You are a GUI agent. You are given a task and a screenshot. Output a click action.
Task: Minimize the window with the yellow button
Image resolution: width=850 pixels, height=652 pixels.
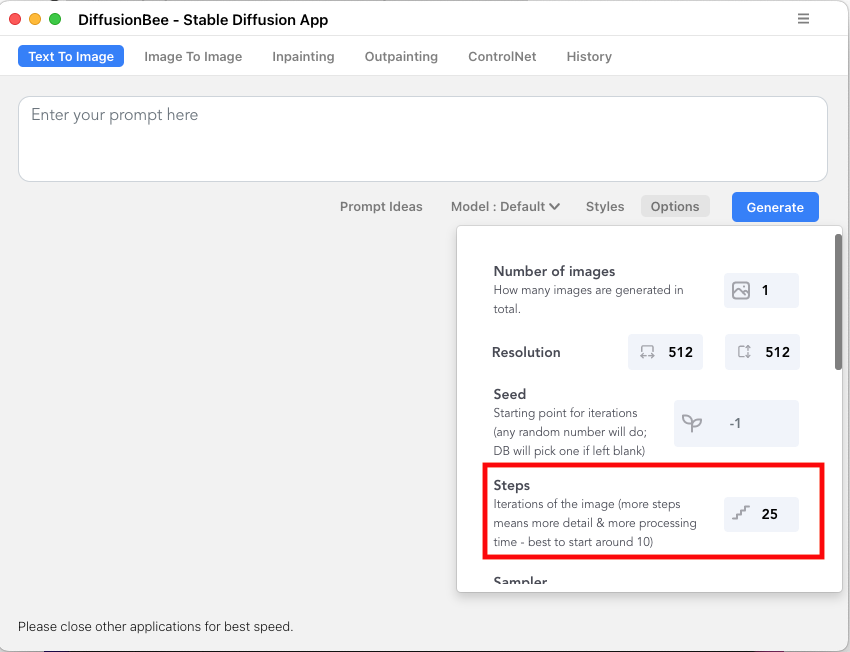35,19
